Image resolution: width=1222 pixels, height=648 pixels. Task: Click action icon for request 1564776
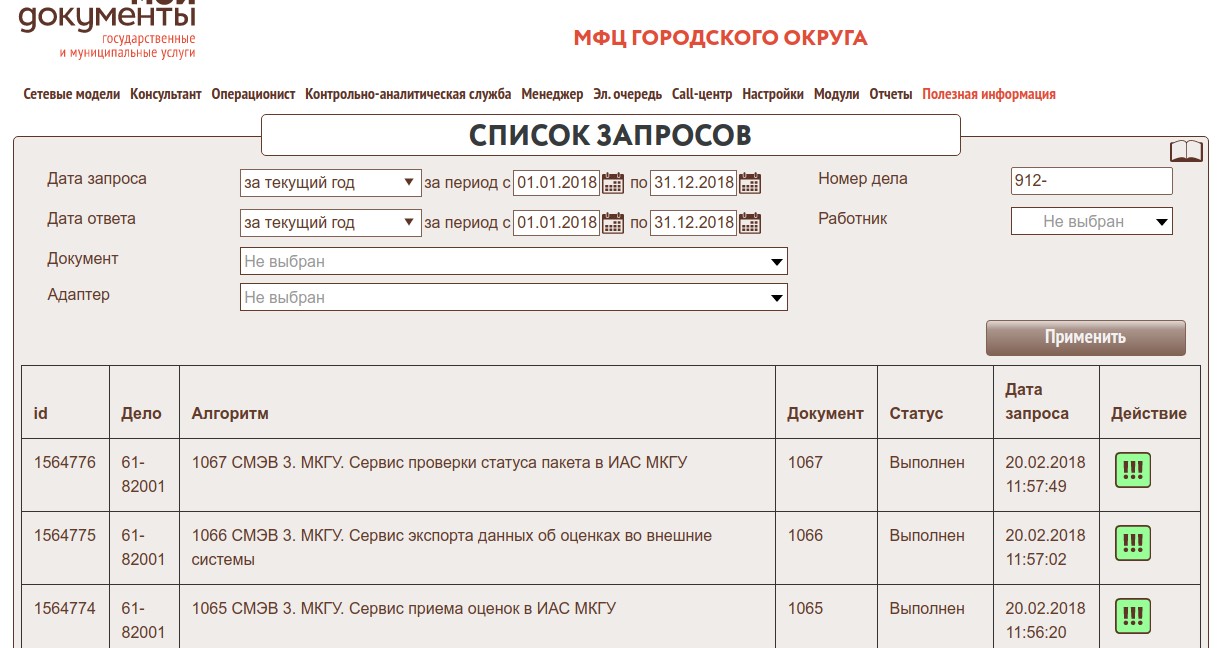click(1133, 471)
